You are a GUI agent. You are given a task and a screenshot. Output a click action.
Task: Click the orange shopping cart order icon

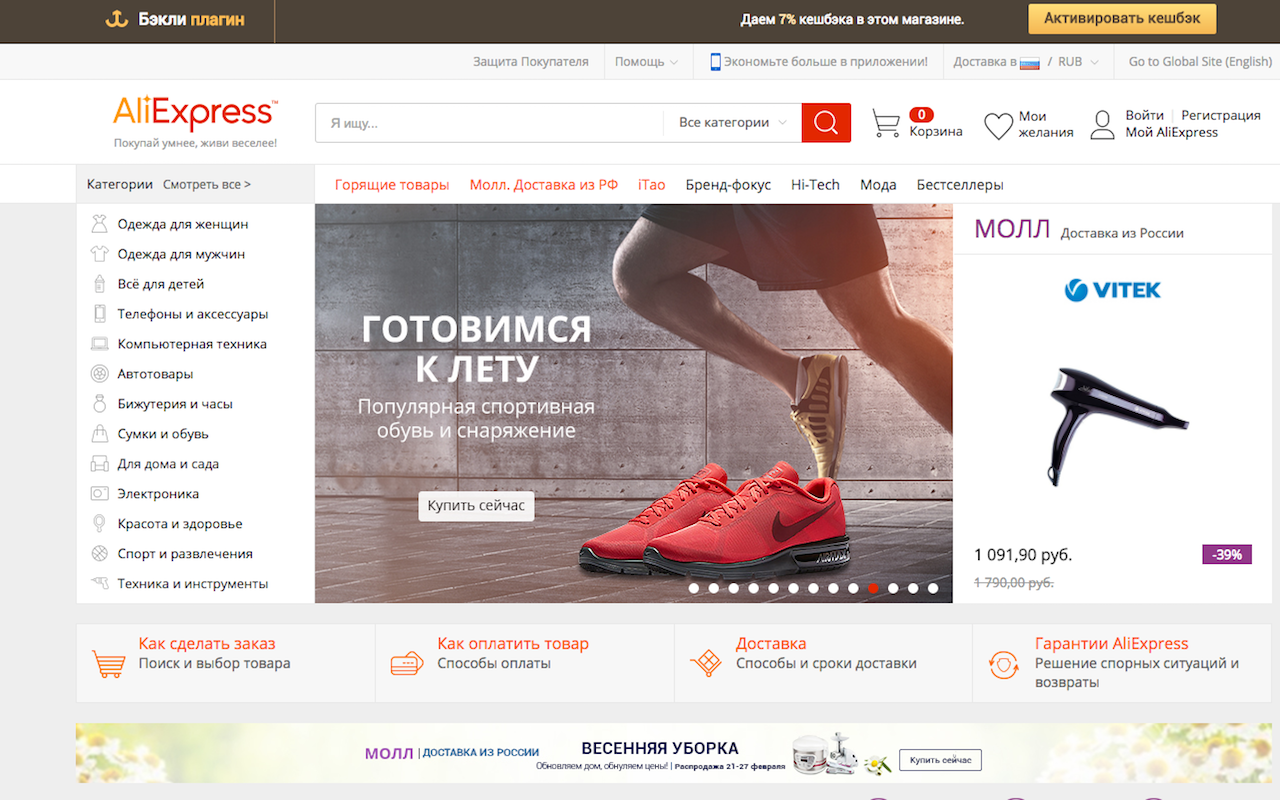[108, 664]
